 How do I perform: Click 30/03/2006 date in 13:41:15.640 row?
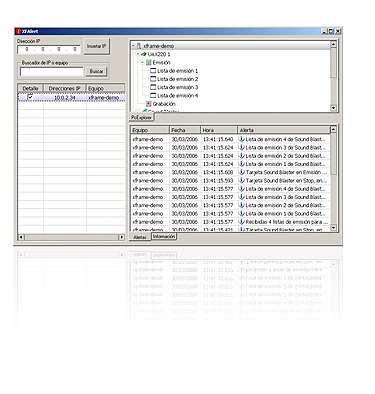(x=185, y=139)
